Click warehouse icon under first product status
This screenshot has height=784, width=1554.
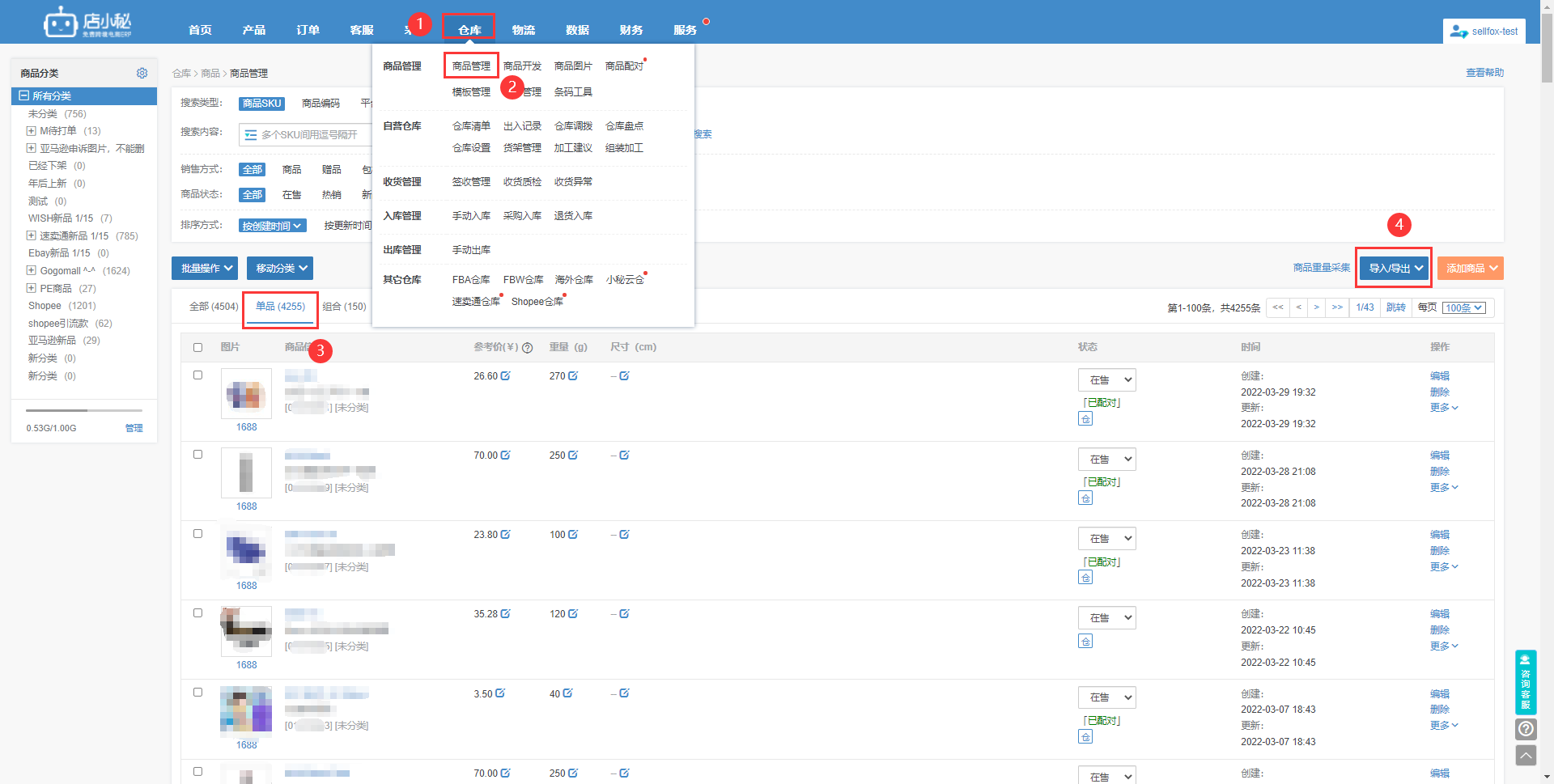coord(1085,419)
